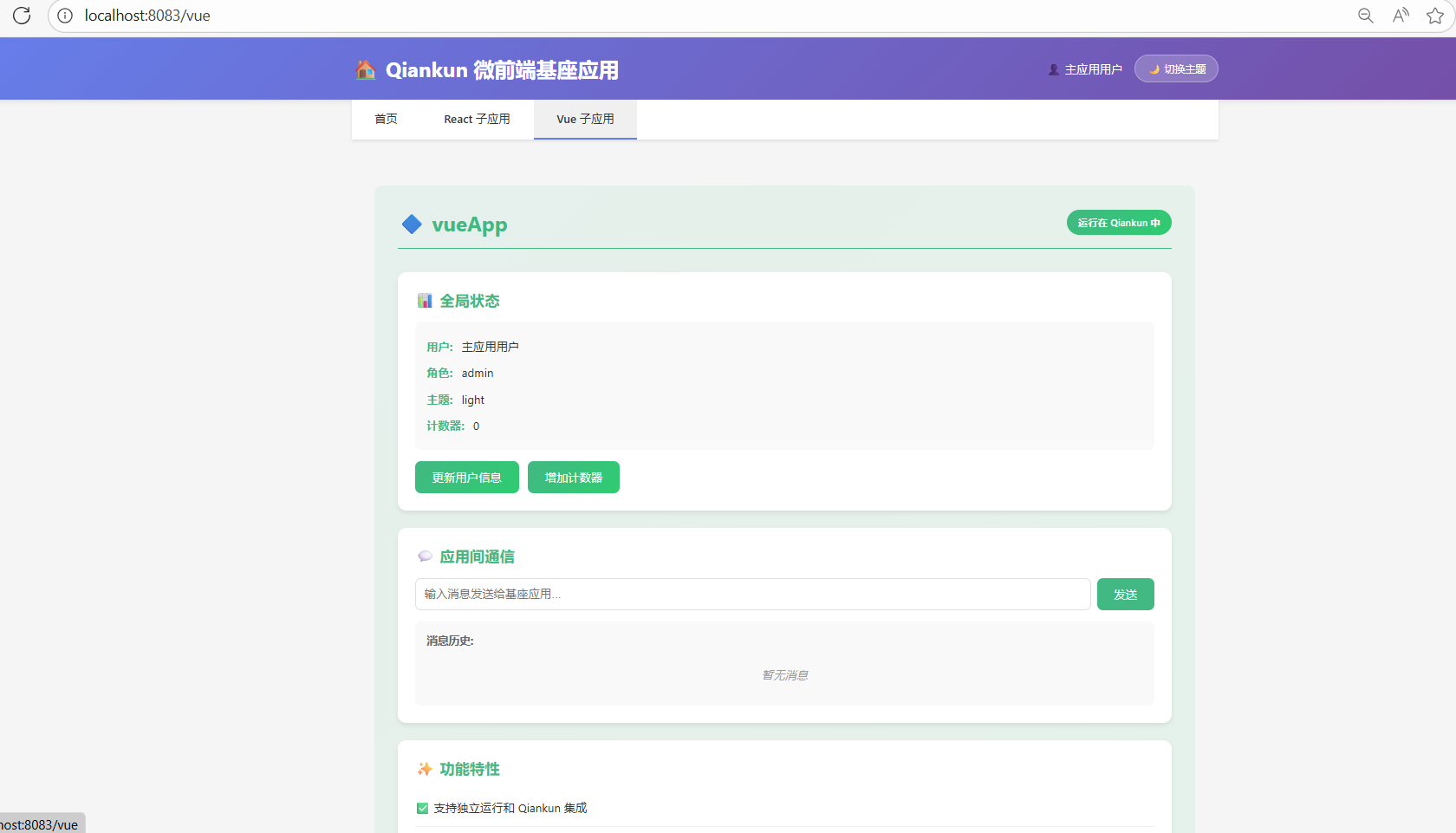Click the 更新用户信息 button
This screenshot has width=1456, height=833.
pos(467,478)
